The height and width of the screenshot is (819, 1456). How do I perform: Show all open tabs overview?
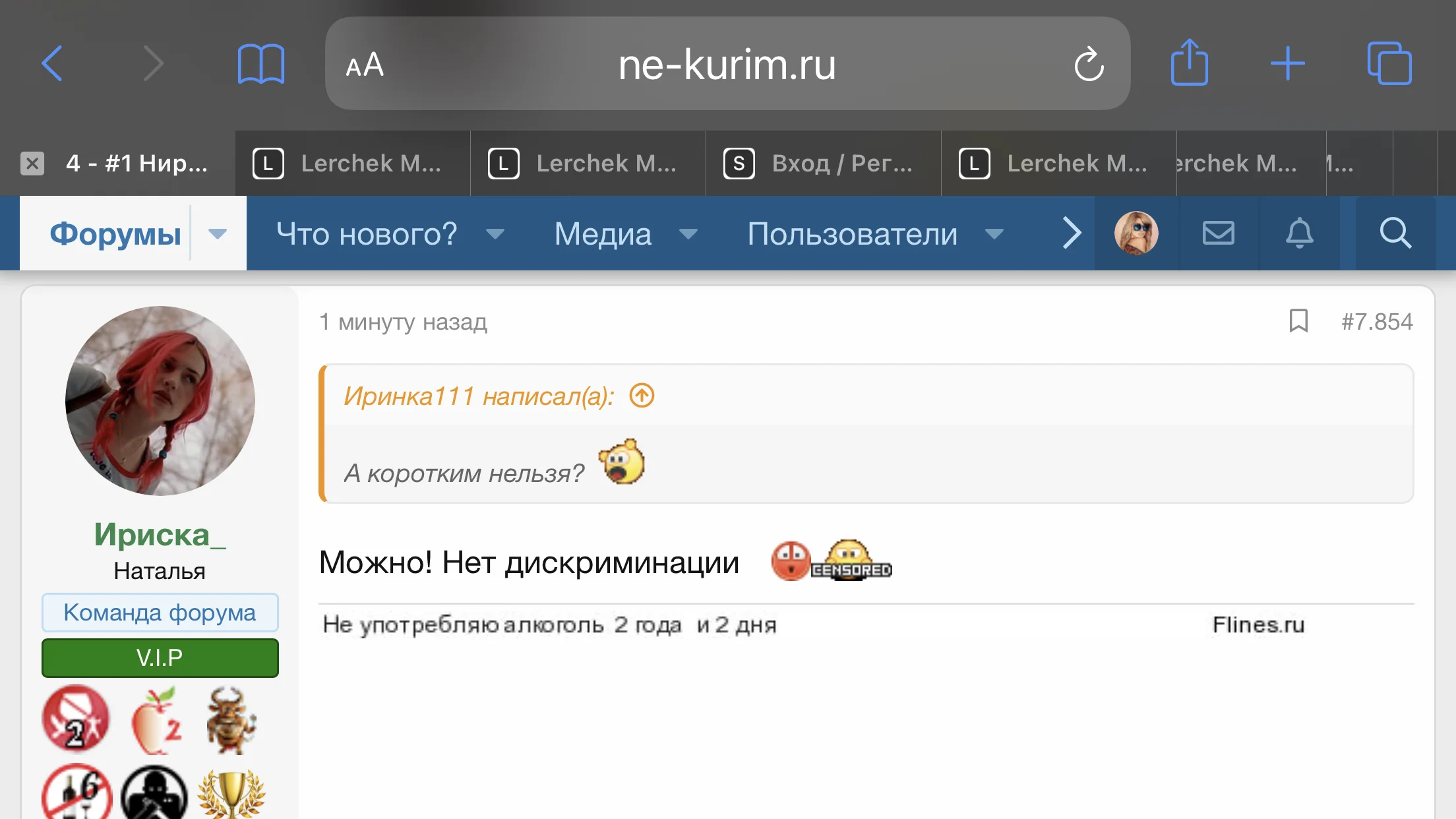pyautogui.click(x=1389, y=64)
